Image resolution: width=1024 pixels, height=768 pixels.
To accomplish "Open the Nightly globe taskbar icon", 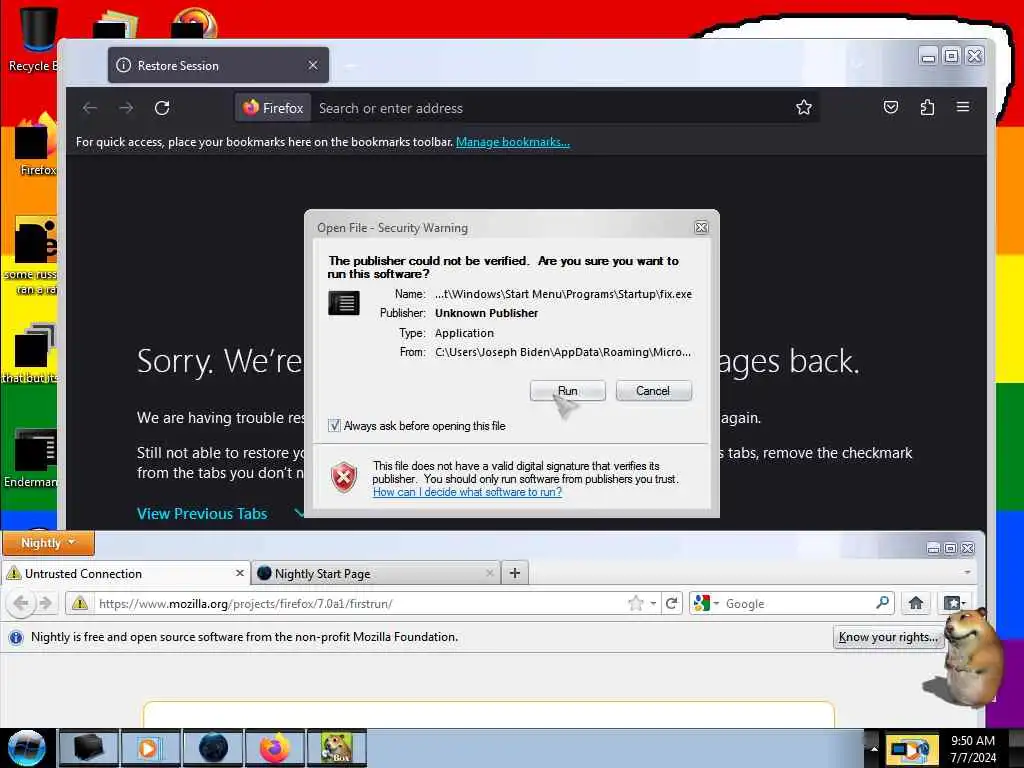I will (x=213, y=748).
